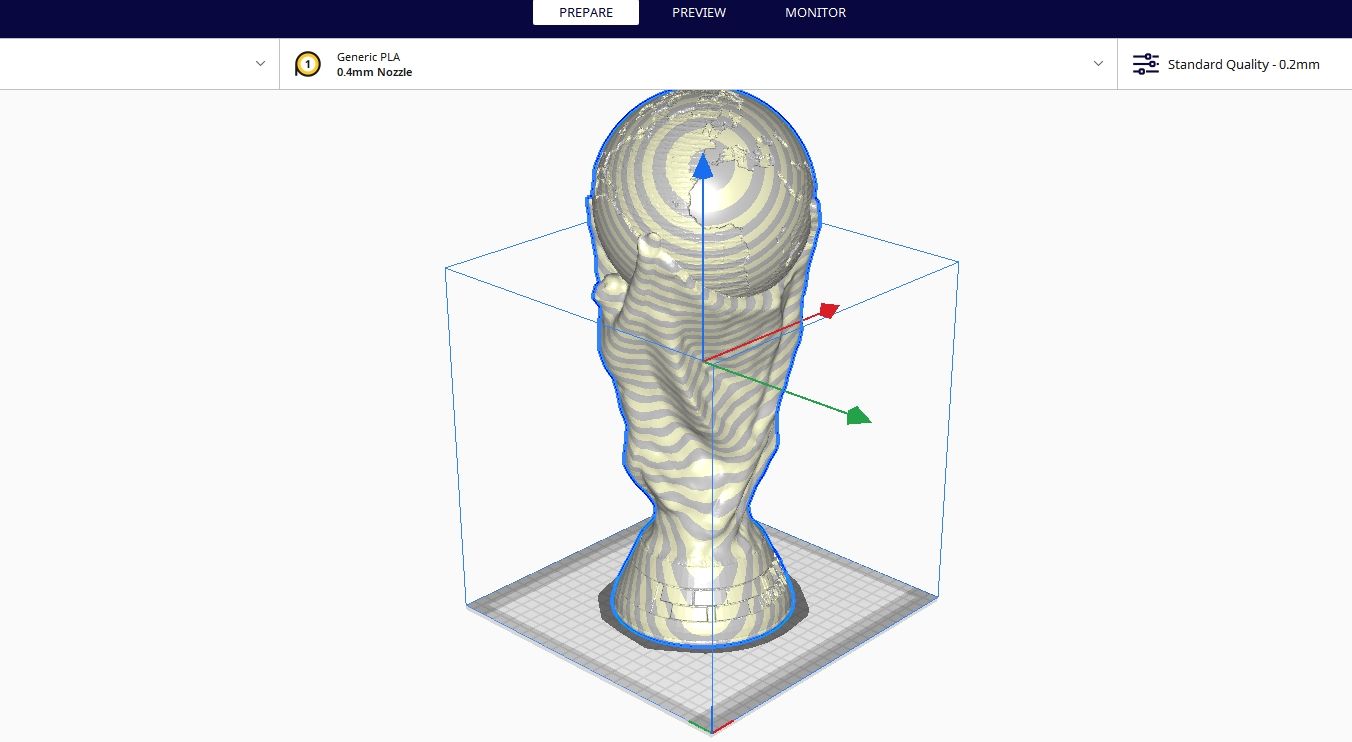Click the extruder 1 number icon

307,63
